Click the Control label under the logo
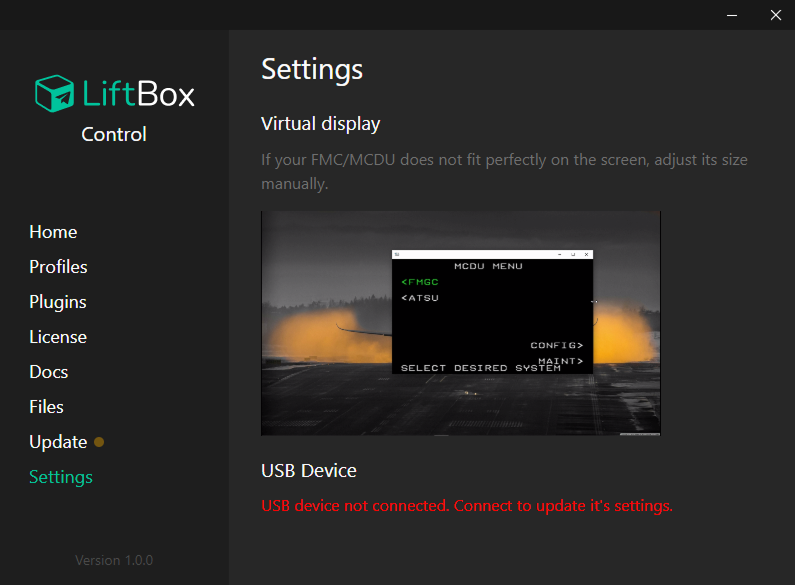 114,134
